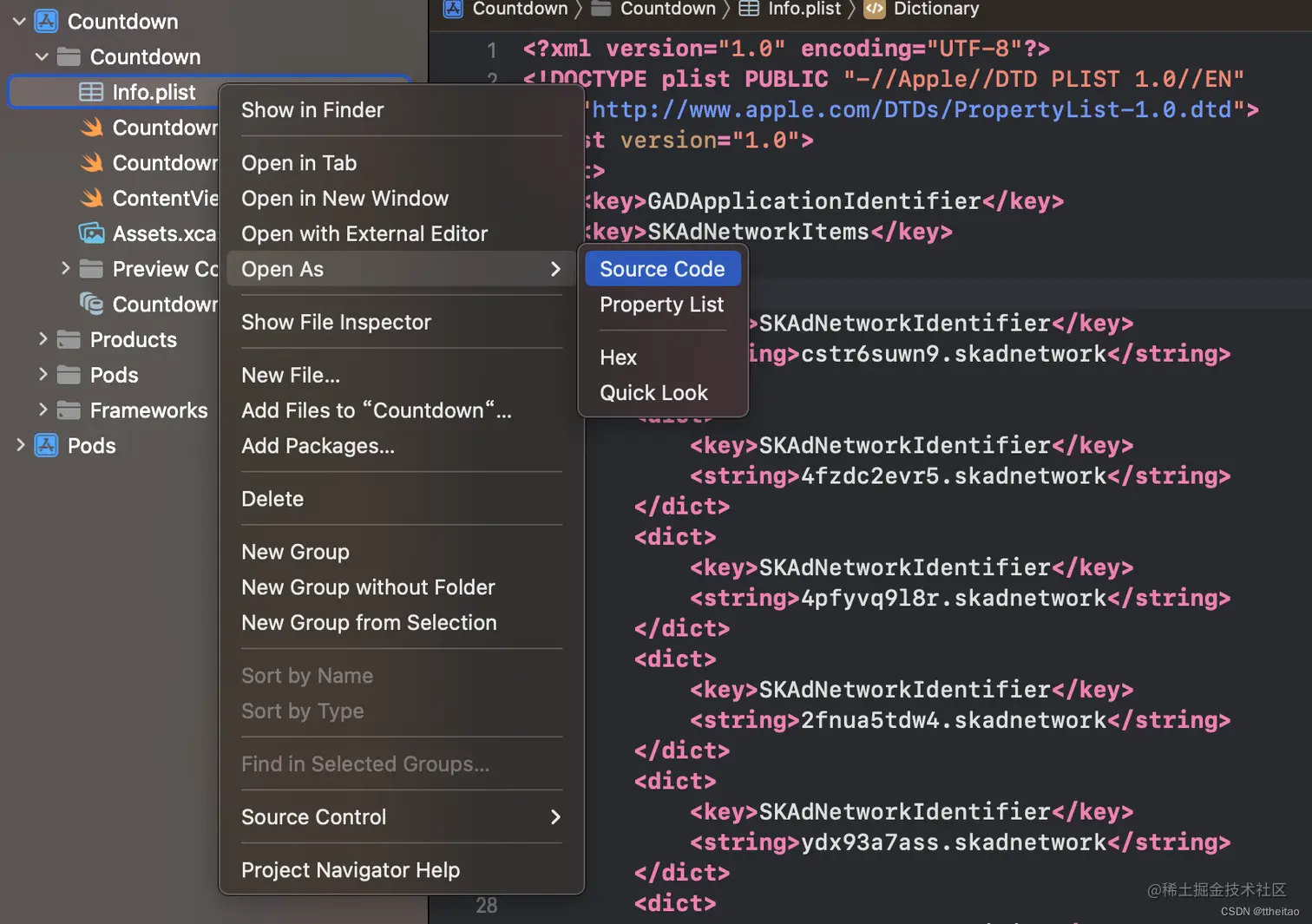Click the Countdown project icon in navigator root
This screenshot has width=1312, height=924.
tap(46, 22)
